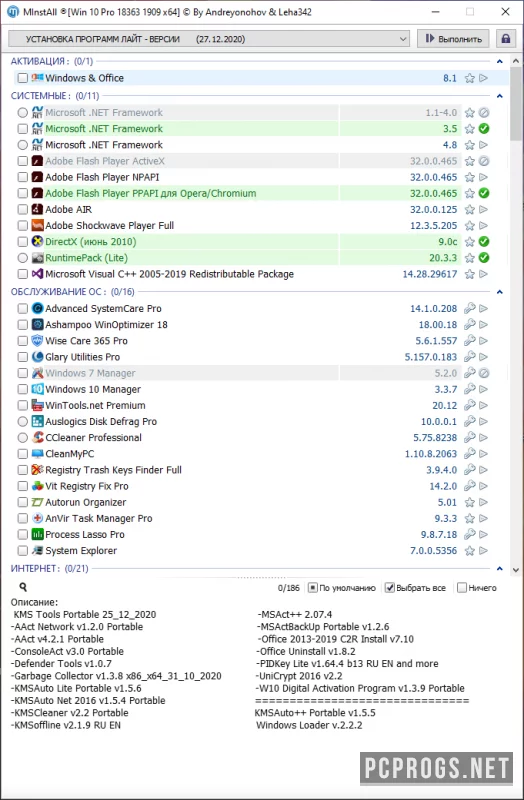Select the RuntimePack (Lite) radio button
The width and height of the screenshot is (524, 800).
[x=22, y=258]
